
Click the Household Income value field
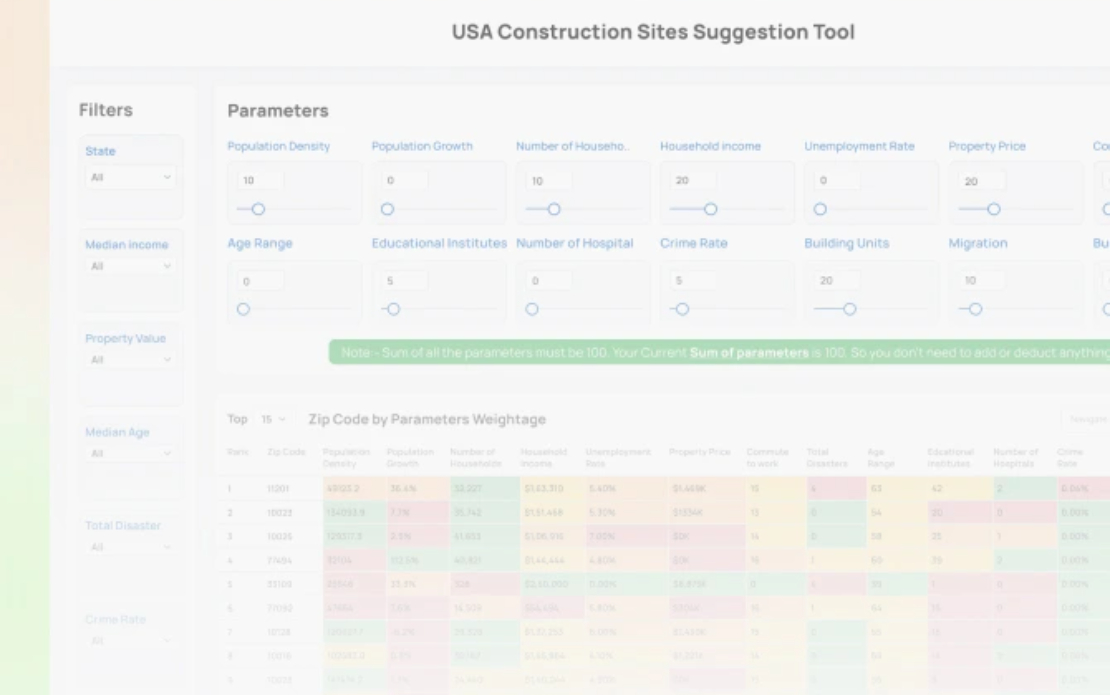[694, 180]
